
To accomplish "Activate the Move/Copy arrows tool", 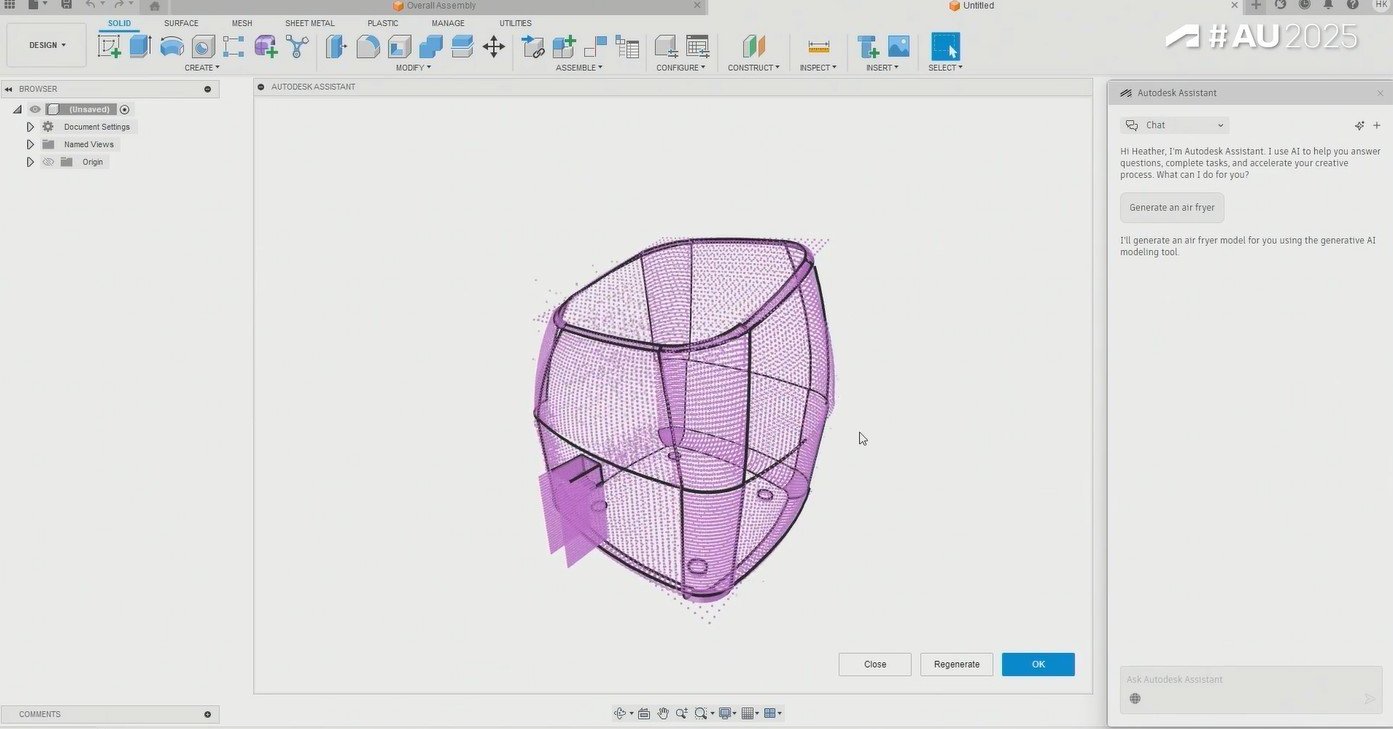I will (494, 46).
